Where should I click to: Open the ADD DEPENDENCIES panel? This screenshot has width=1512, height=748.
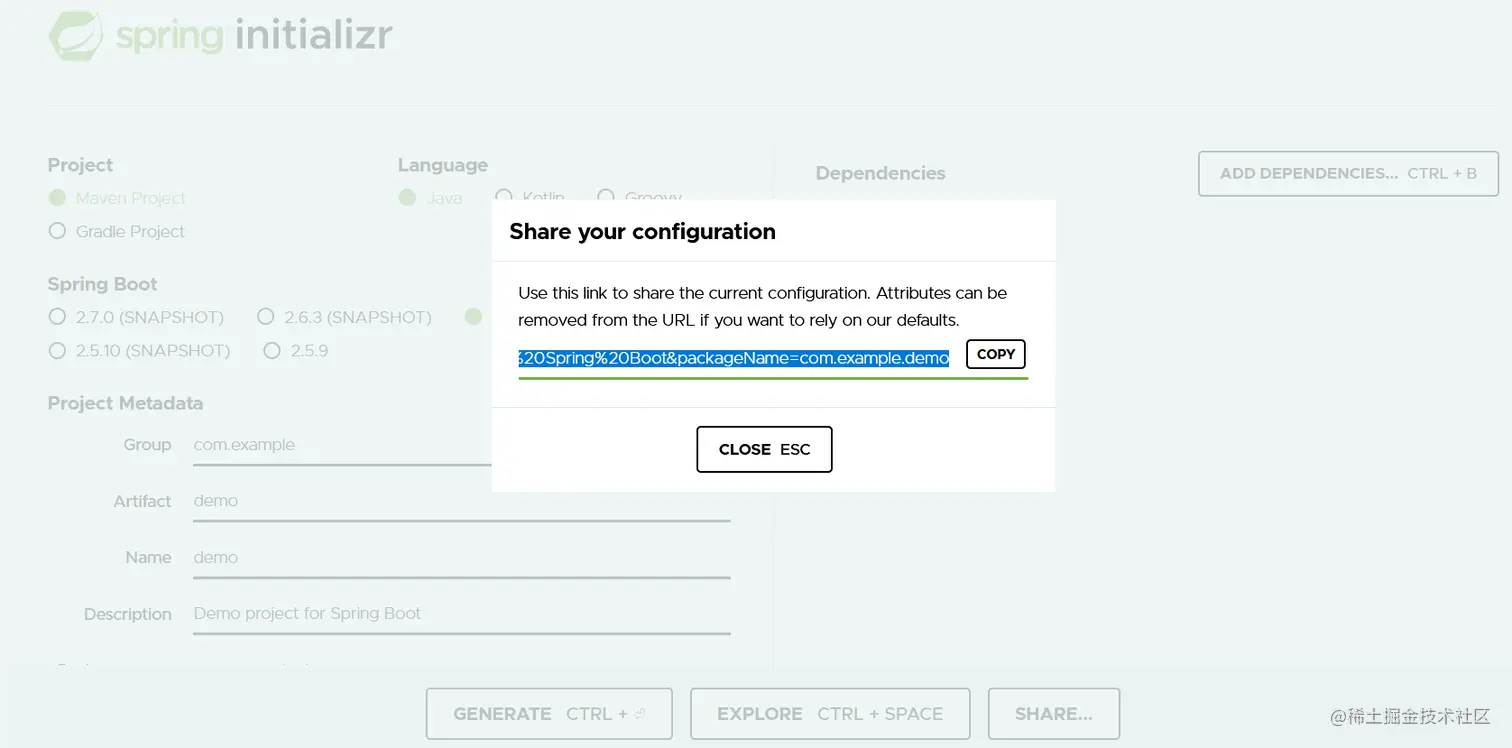1348,174
